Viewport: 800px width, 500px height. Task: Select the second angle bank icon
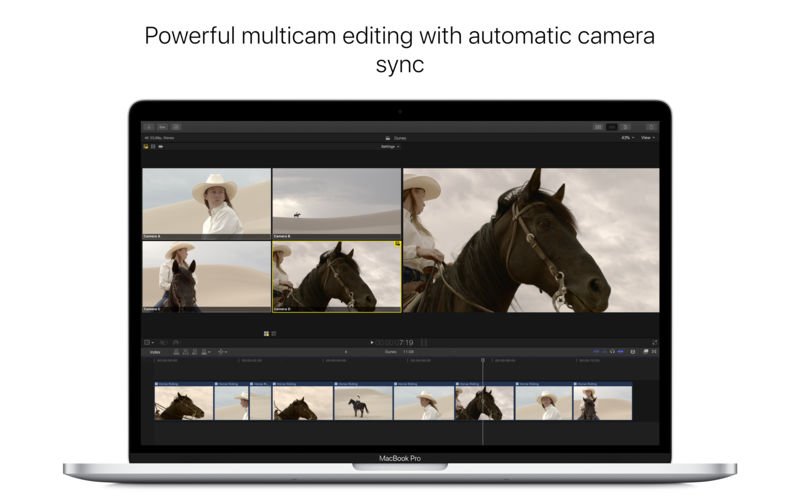(x=274, y=334)
